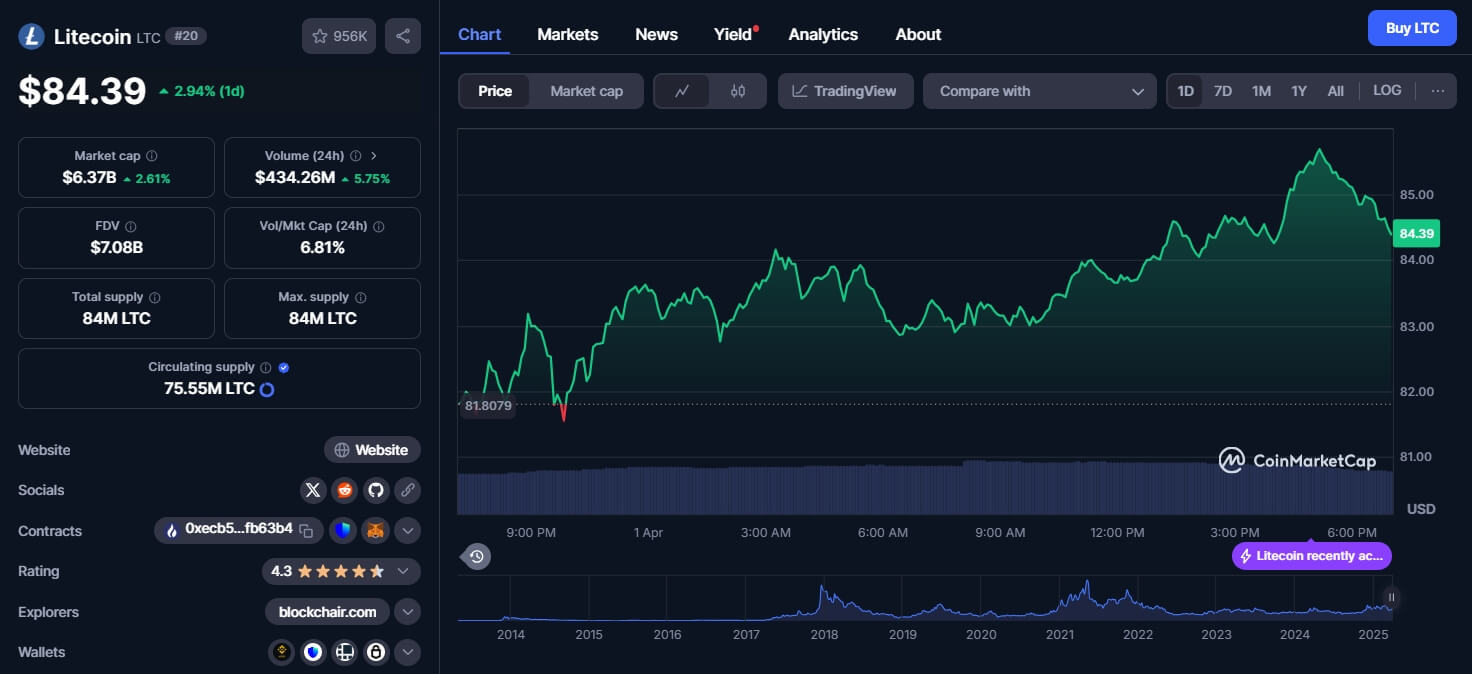Click the share icon next to watchlist
The width and height of the screenshot is (1472, 674).
point(403,36)
